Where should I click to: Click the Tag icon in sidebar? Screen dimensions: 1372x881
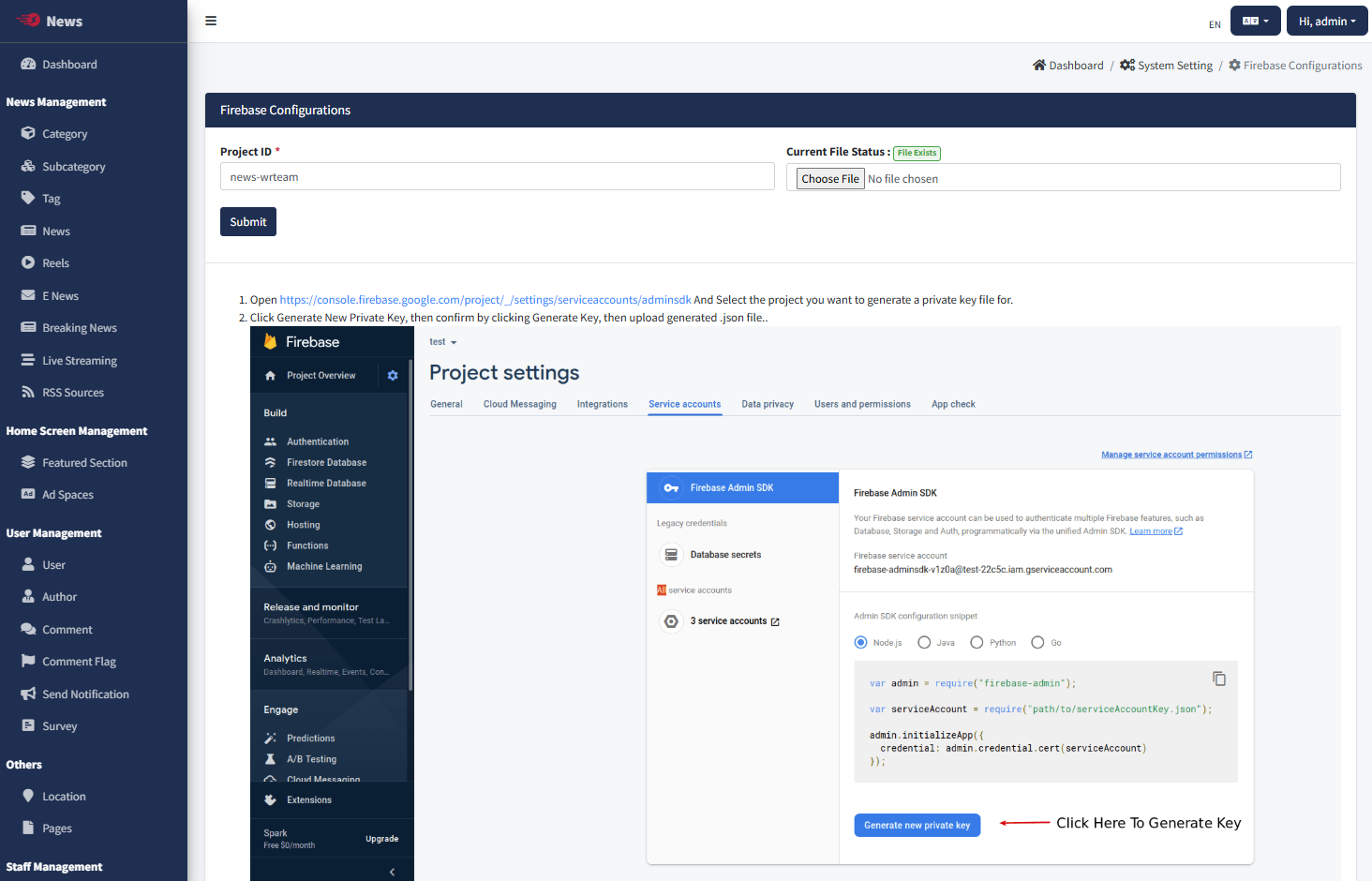point(28,198)
